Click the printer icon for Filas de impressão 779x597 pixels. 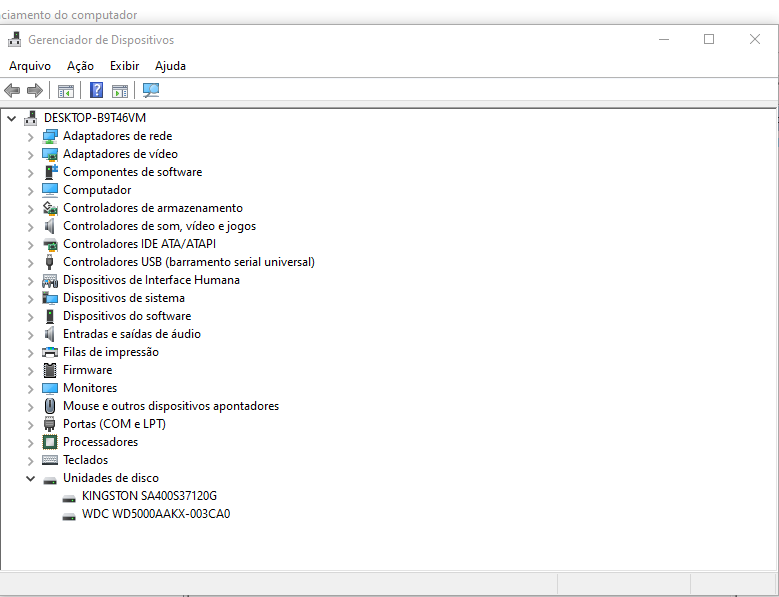50,352
